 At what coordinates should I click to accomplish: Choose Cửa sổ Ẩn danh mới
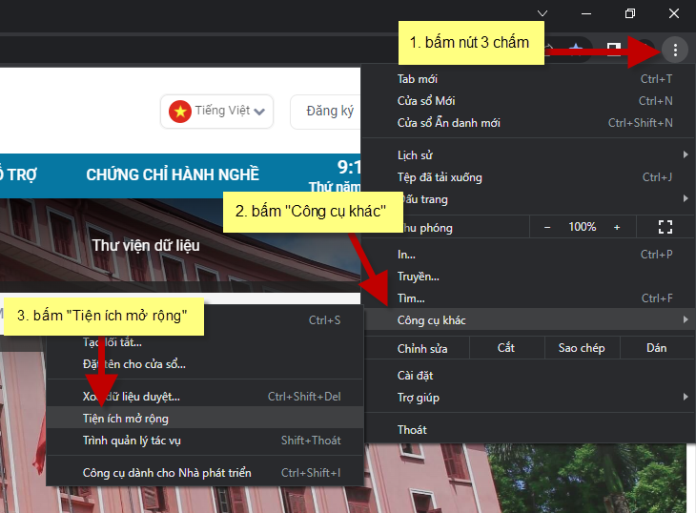448,123
